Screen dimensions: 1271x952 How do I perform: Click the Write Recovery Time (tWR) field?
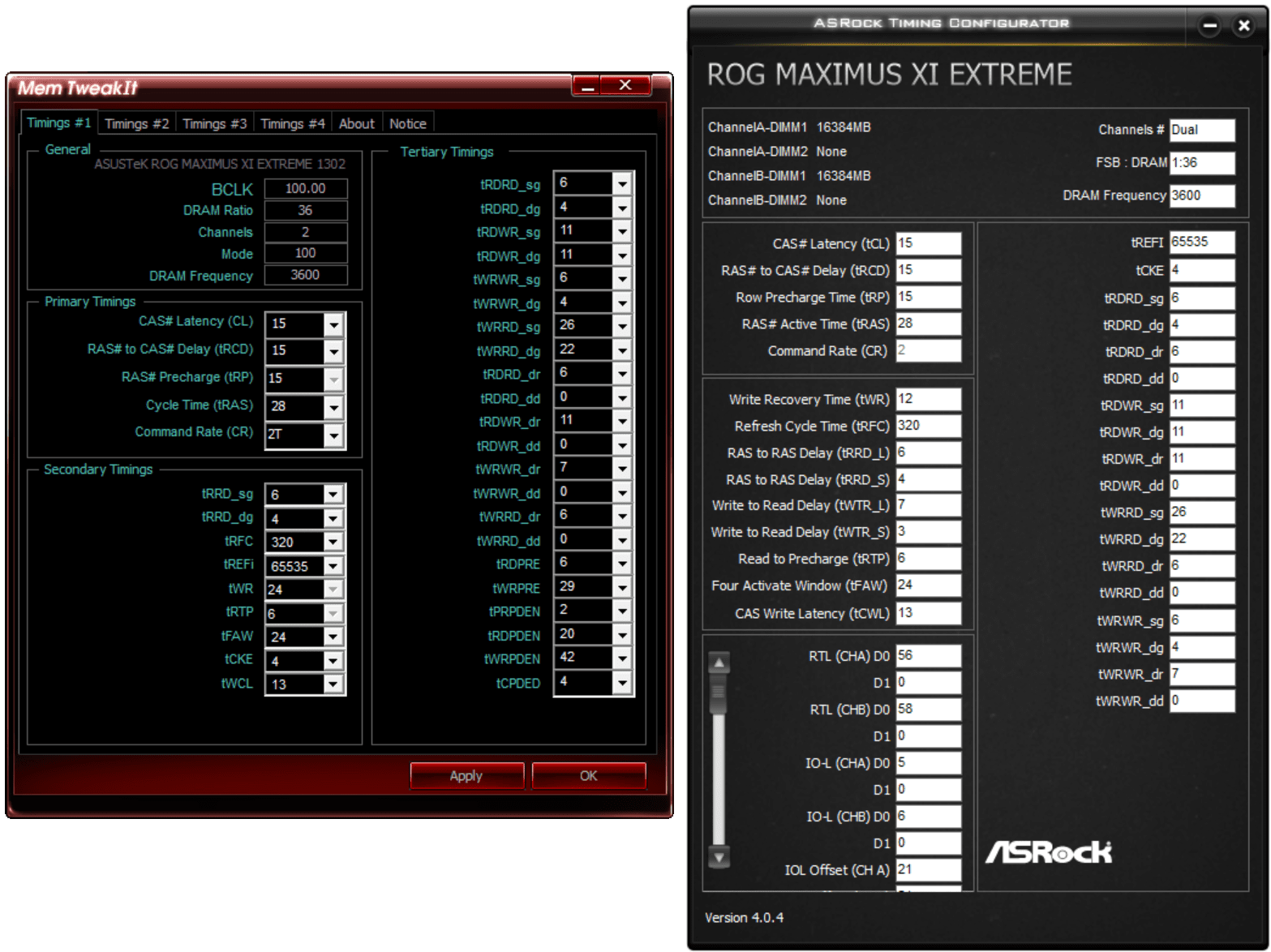click(x=929, y=399)
